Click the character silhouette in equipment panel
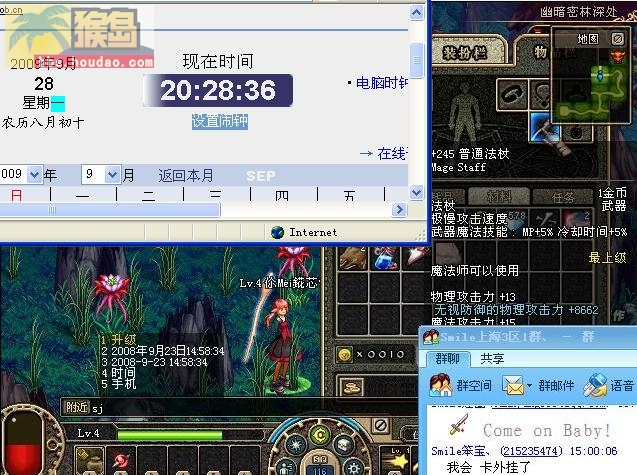The image size is (637, 475). pos(464,111)
